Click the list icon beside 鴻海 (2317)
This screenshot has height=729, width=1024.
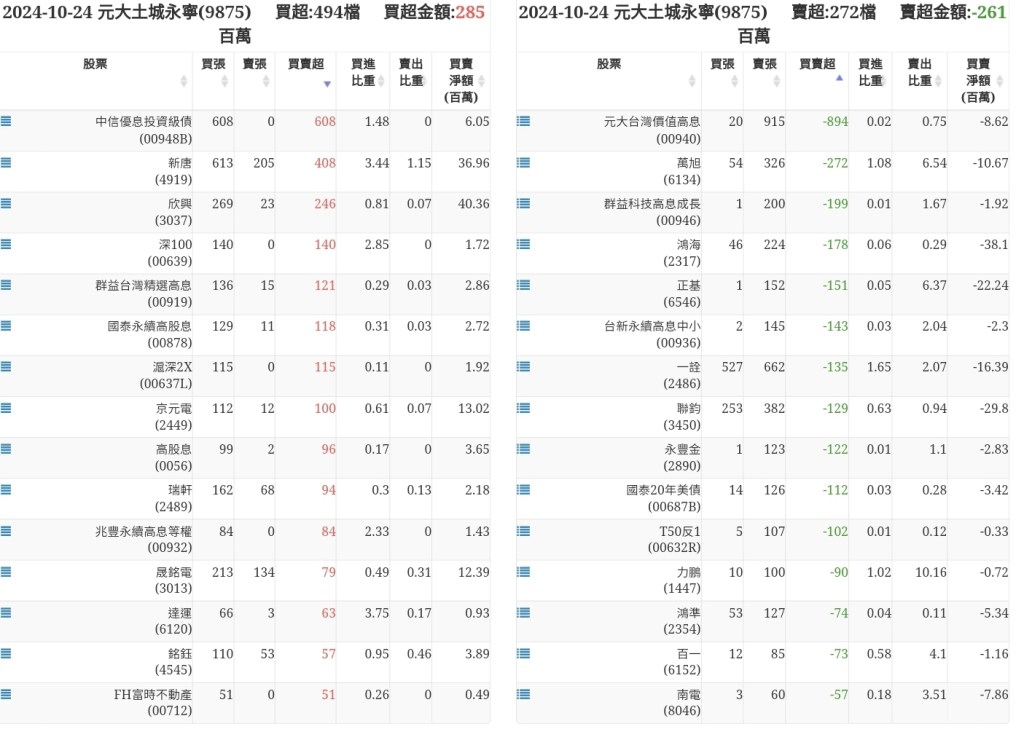coord(523,244)
